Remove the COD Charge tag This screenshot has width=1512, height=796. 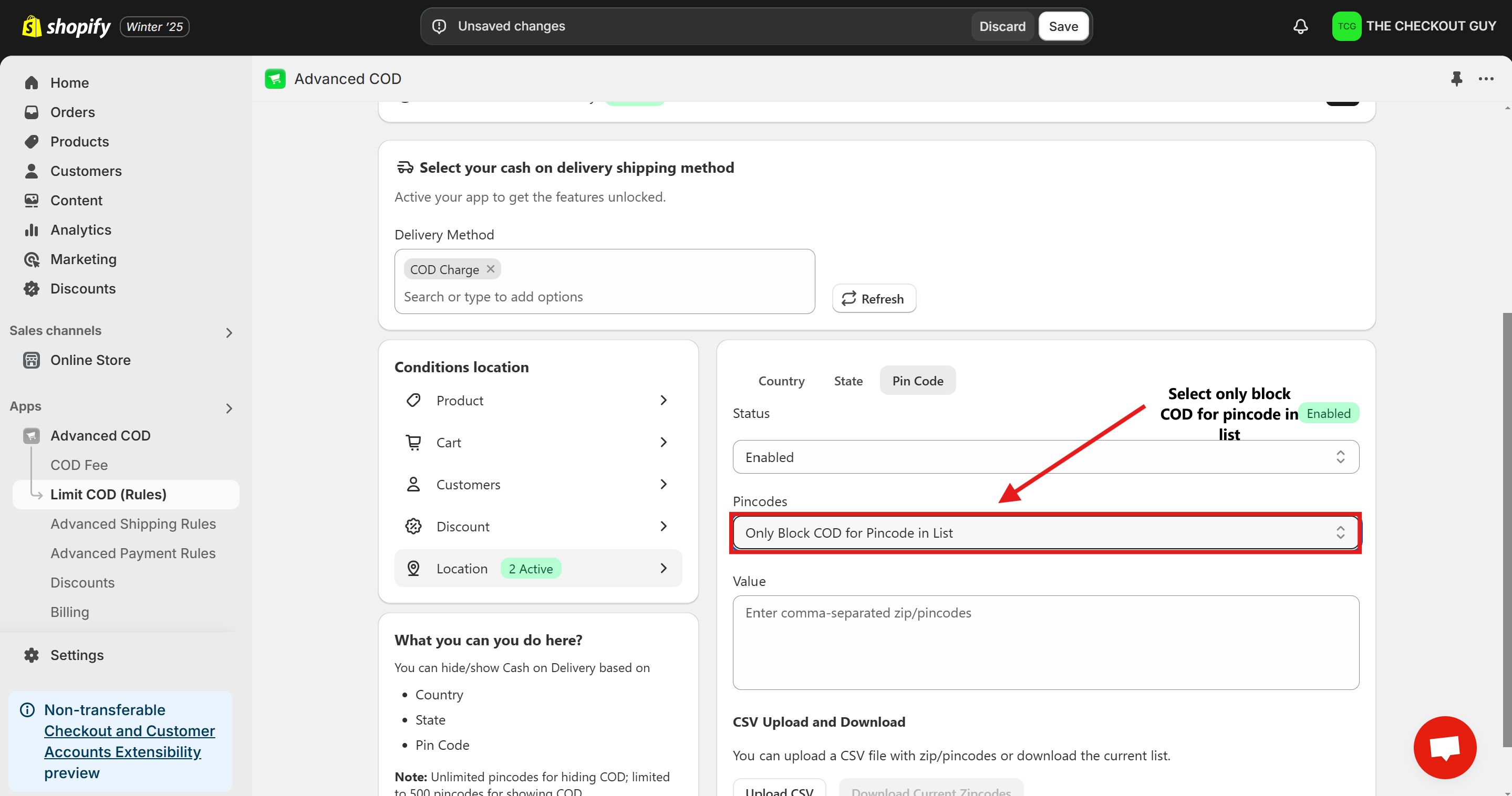[491, 269]
